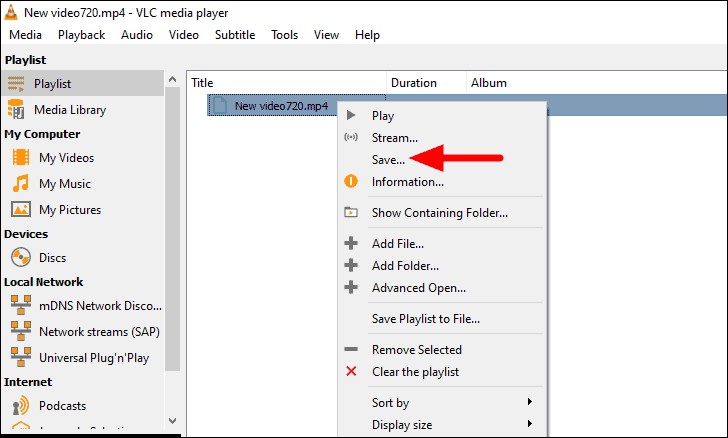
Task: Expand the Display size submenu arrow
Action: point(529,424)
